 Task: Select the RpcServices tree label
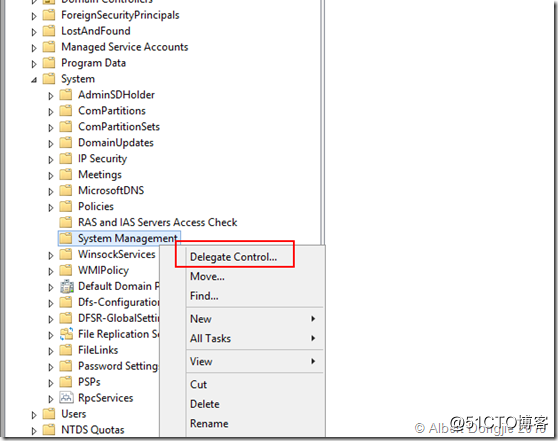(x=105, y=398)
